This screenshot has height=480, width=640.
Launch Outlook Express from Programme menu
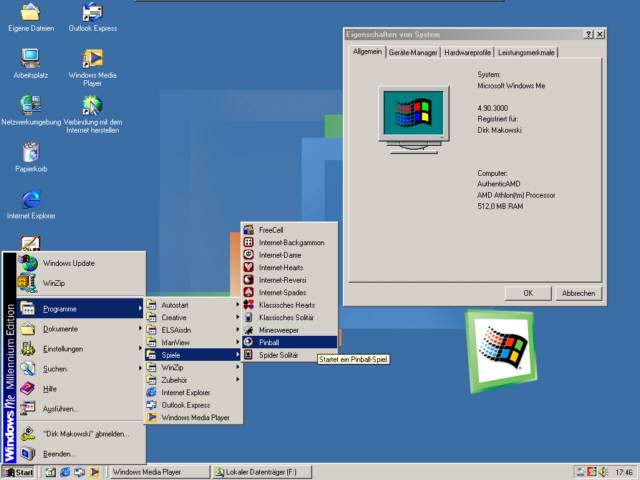coord(193,405)
